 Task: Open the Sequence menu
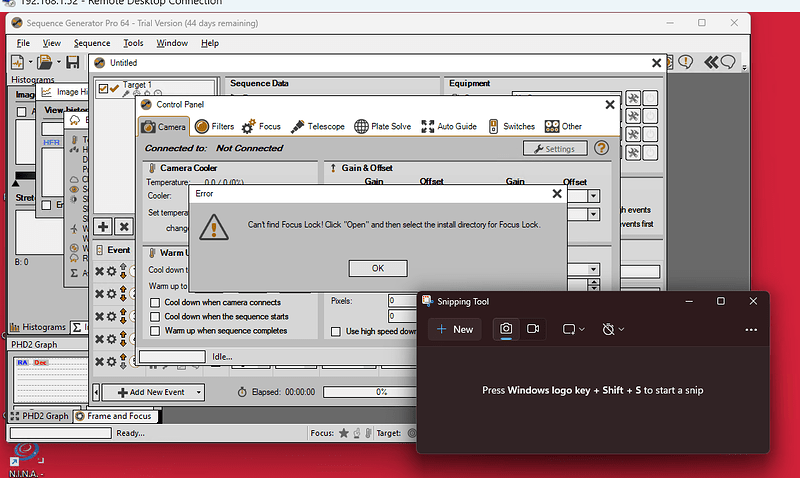tap(92, 43)
